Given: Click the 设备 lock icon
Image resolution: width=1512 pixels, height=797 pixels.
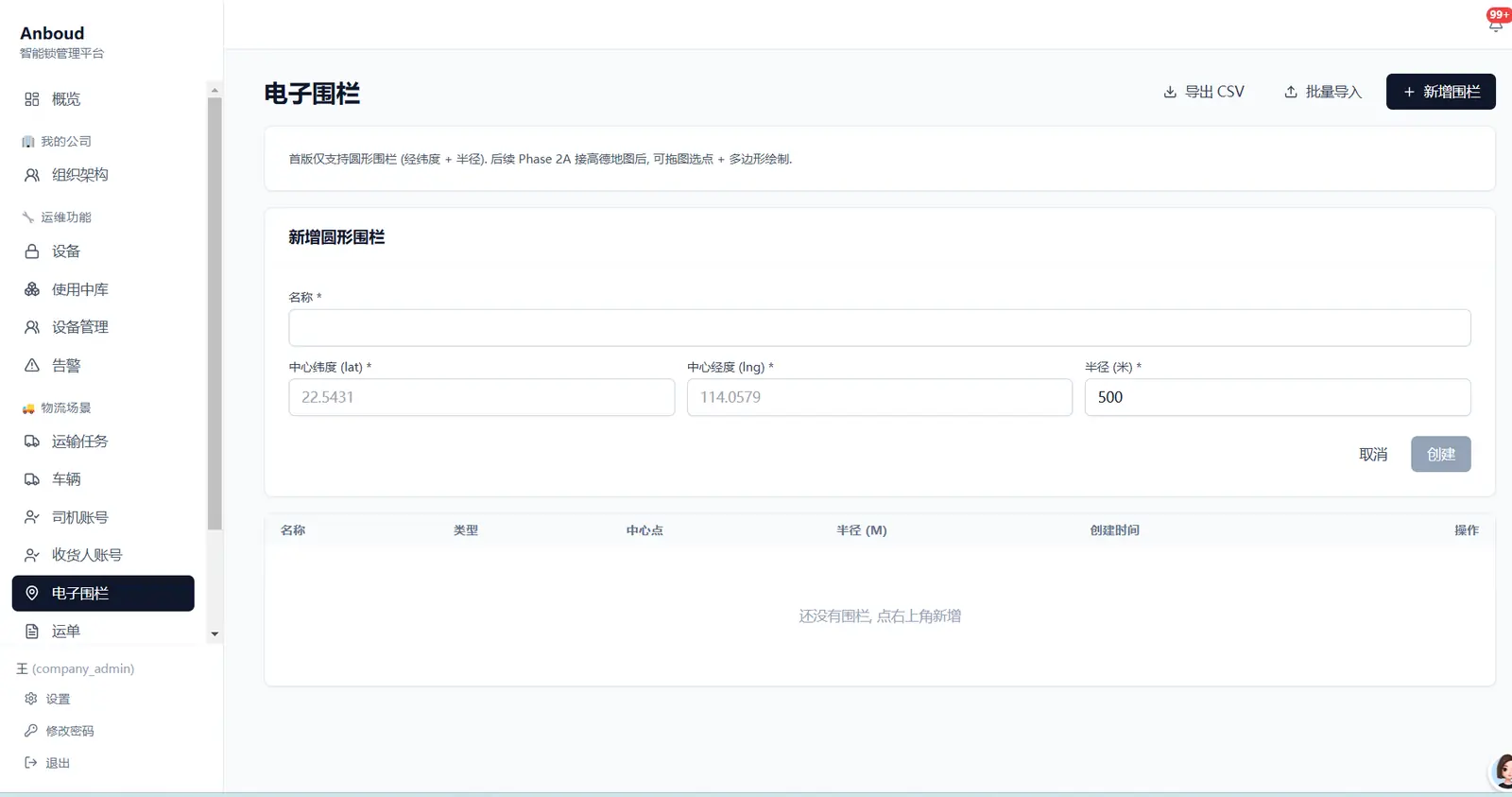Looking at the screenshot, I should (x=32, y=251).
